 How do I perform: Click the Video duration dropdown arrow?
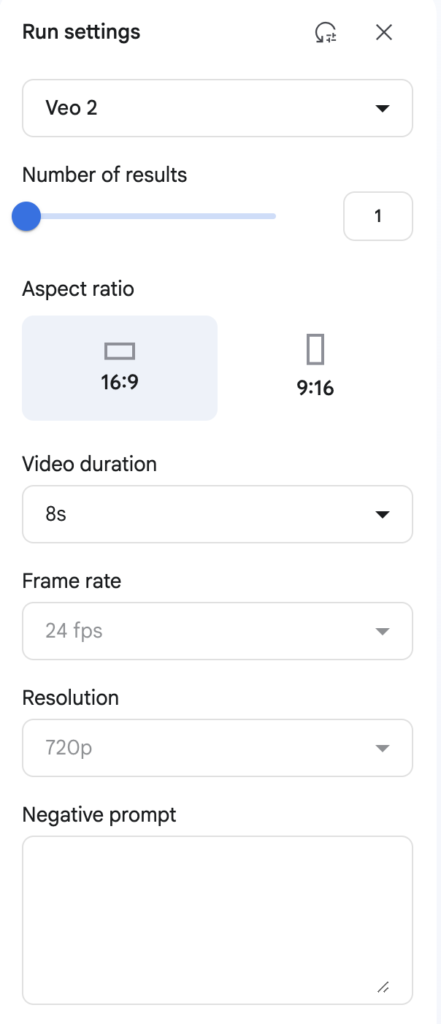[x=382, y=515]
